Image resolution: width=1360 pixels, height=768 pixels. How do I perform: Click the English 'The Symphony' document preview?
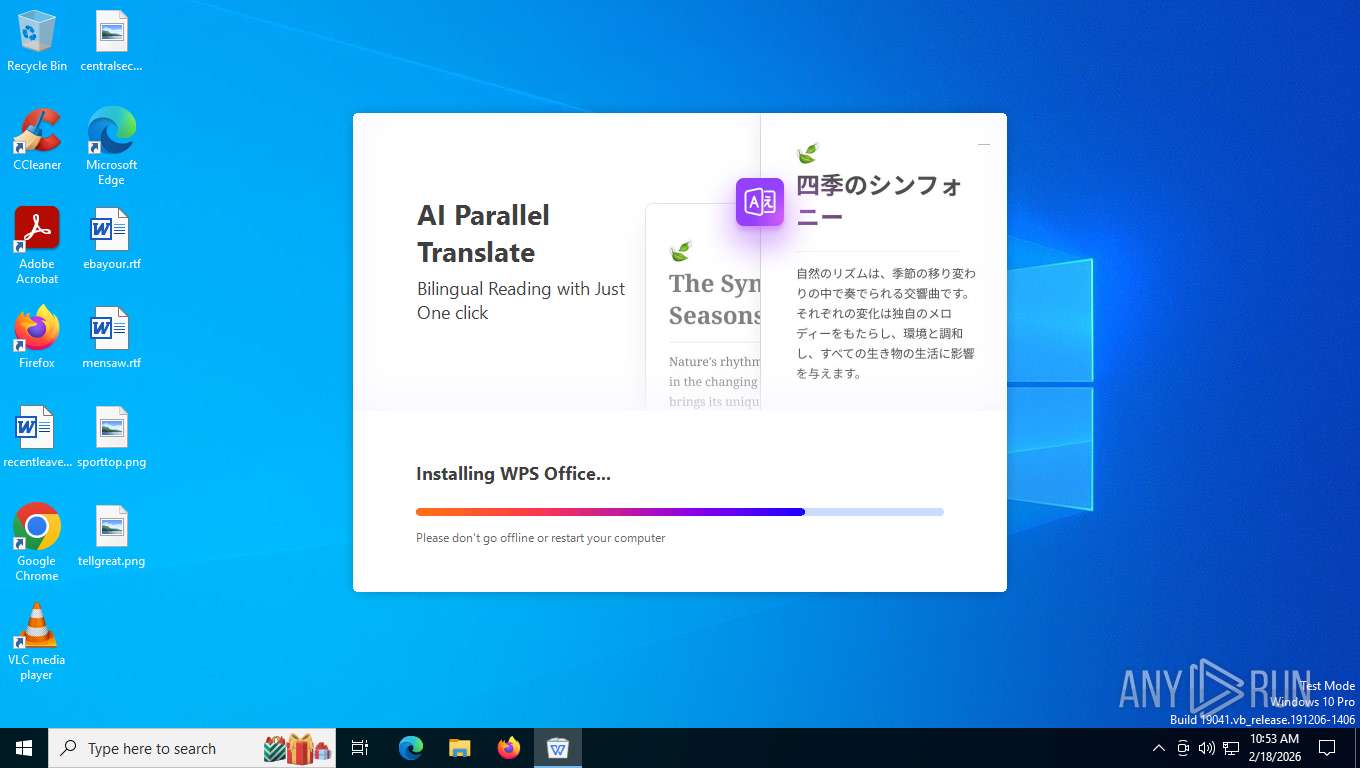pyautogui.click(x=703, y=307)
